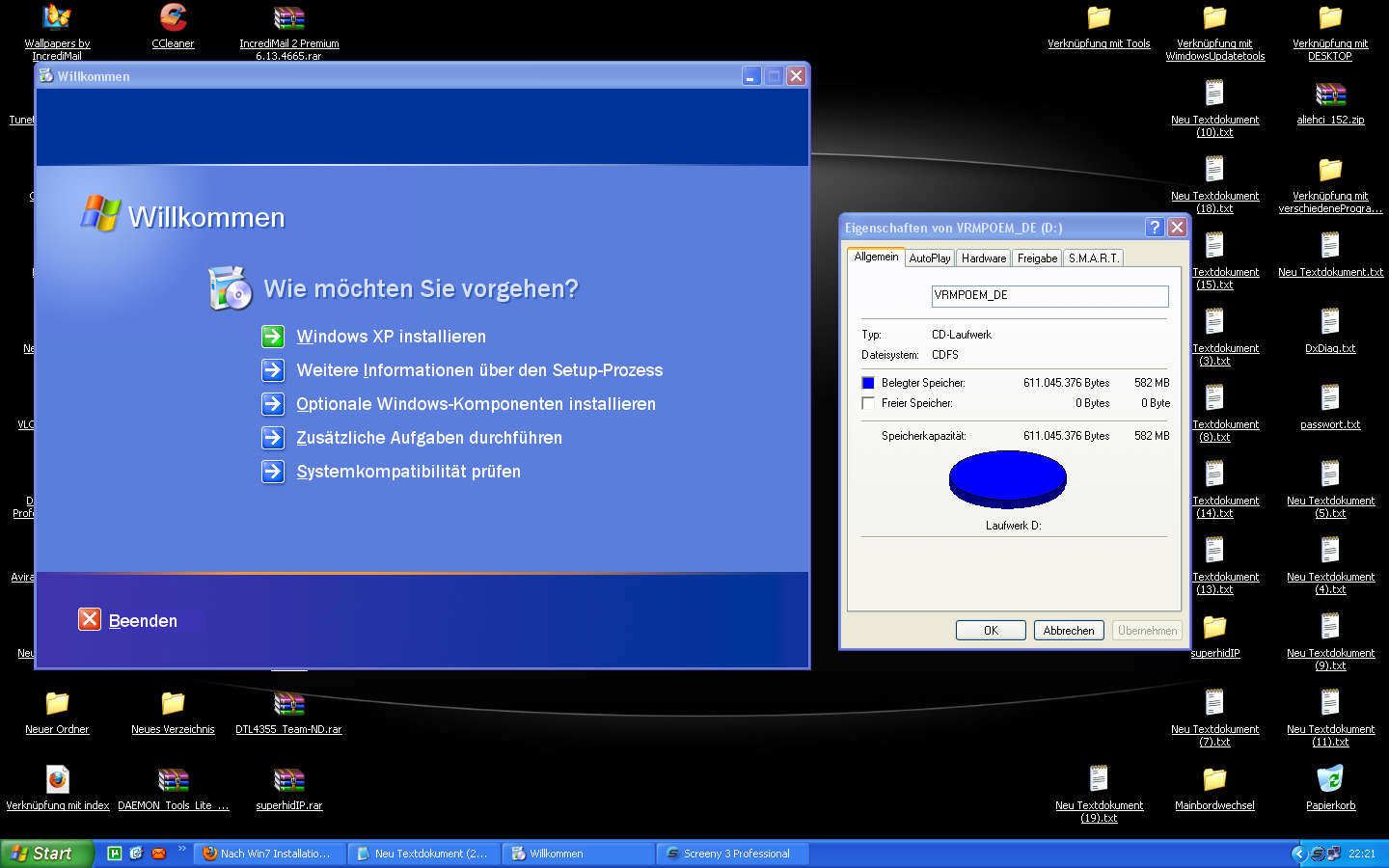The width and height of the screenshot is (1389, 868).
Task: Switch to Neu Textdokument taskbar button
Action: [x=423, y=854]
